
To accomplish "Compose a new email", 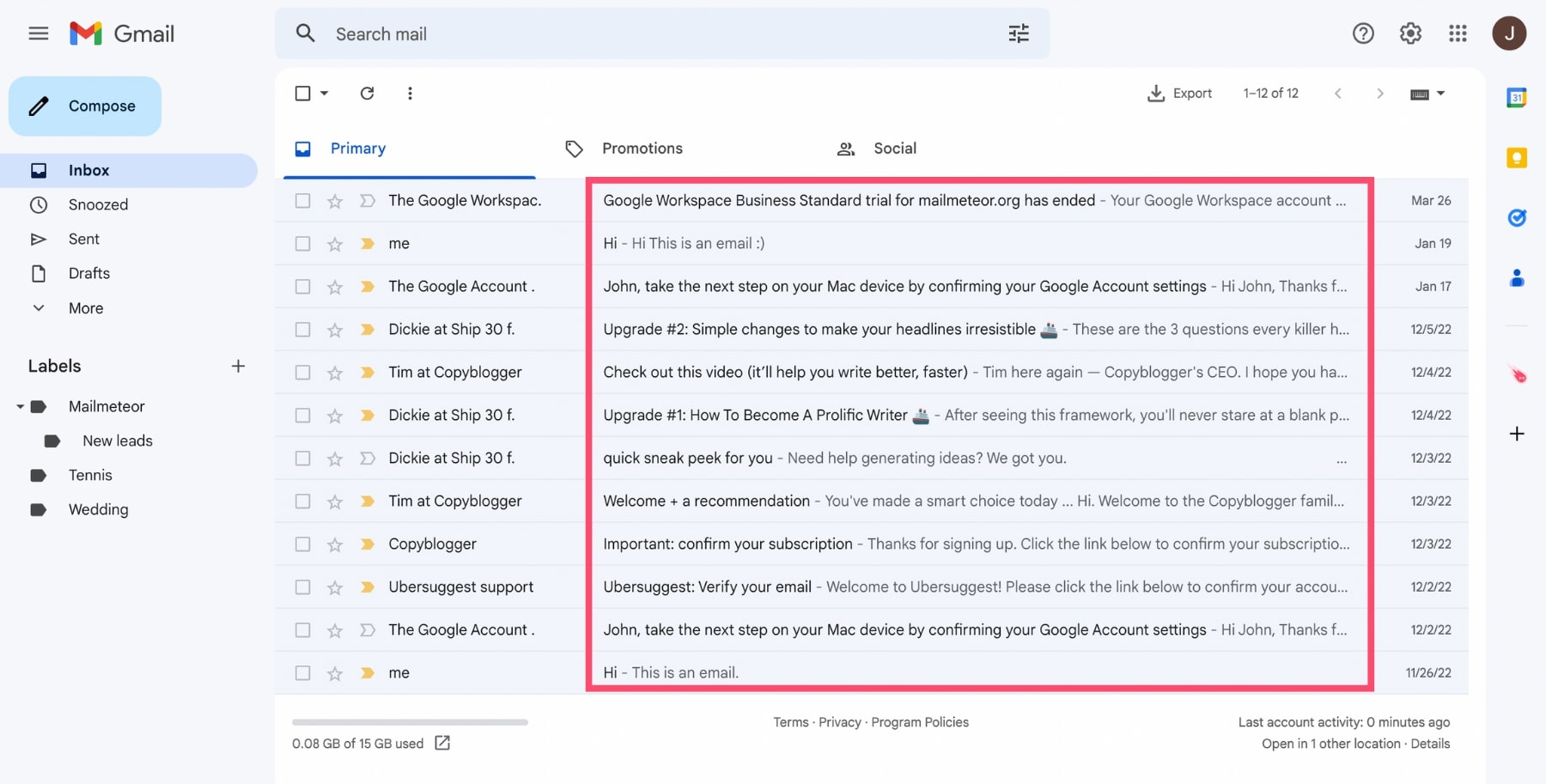I will 85,106.
